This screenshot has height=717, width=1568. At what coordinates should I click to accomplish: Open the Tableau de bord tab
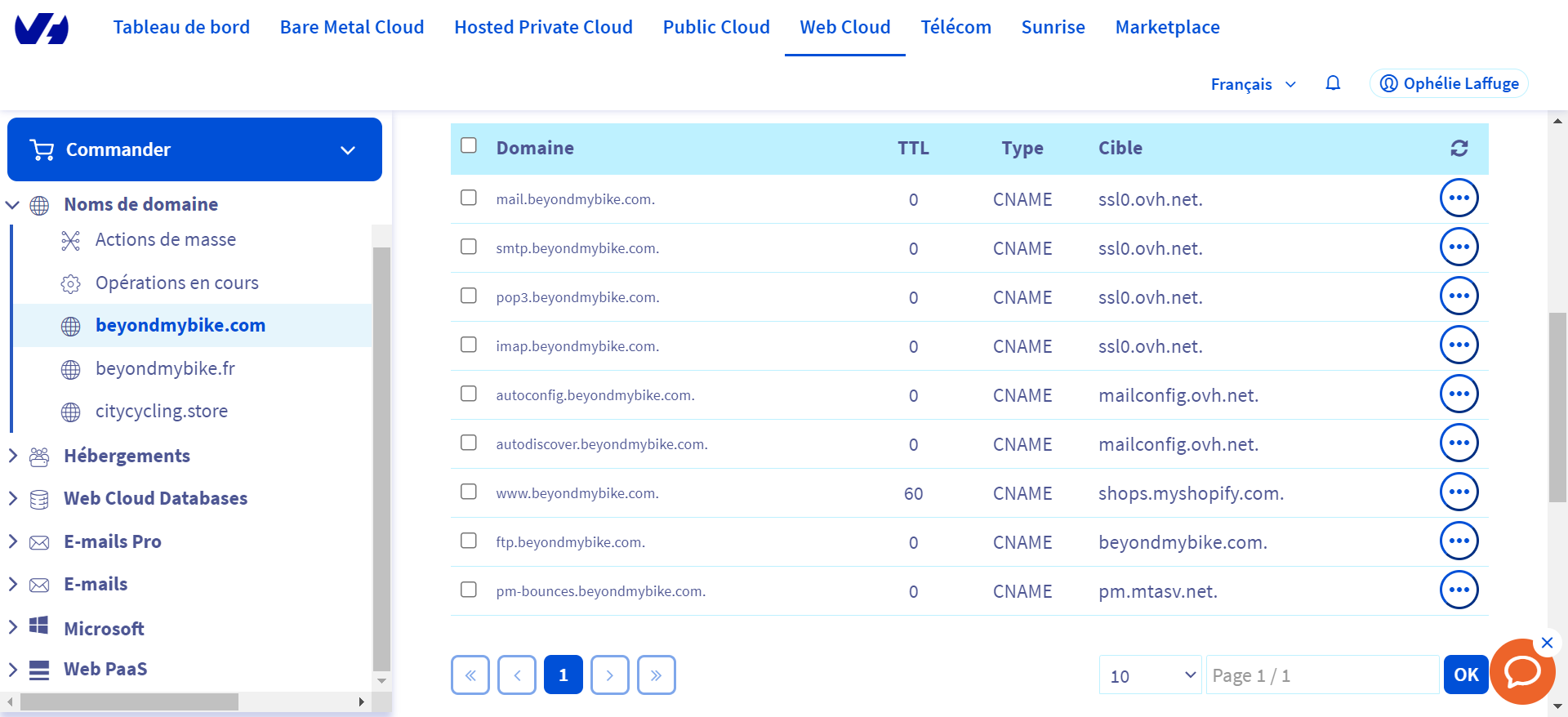181,27
